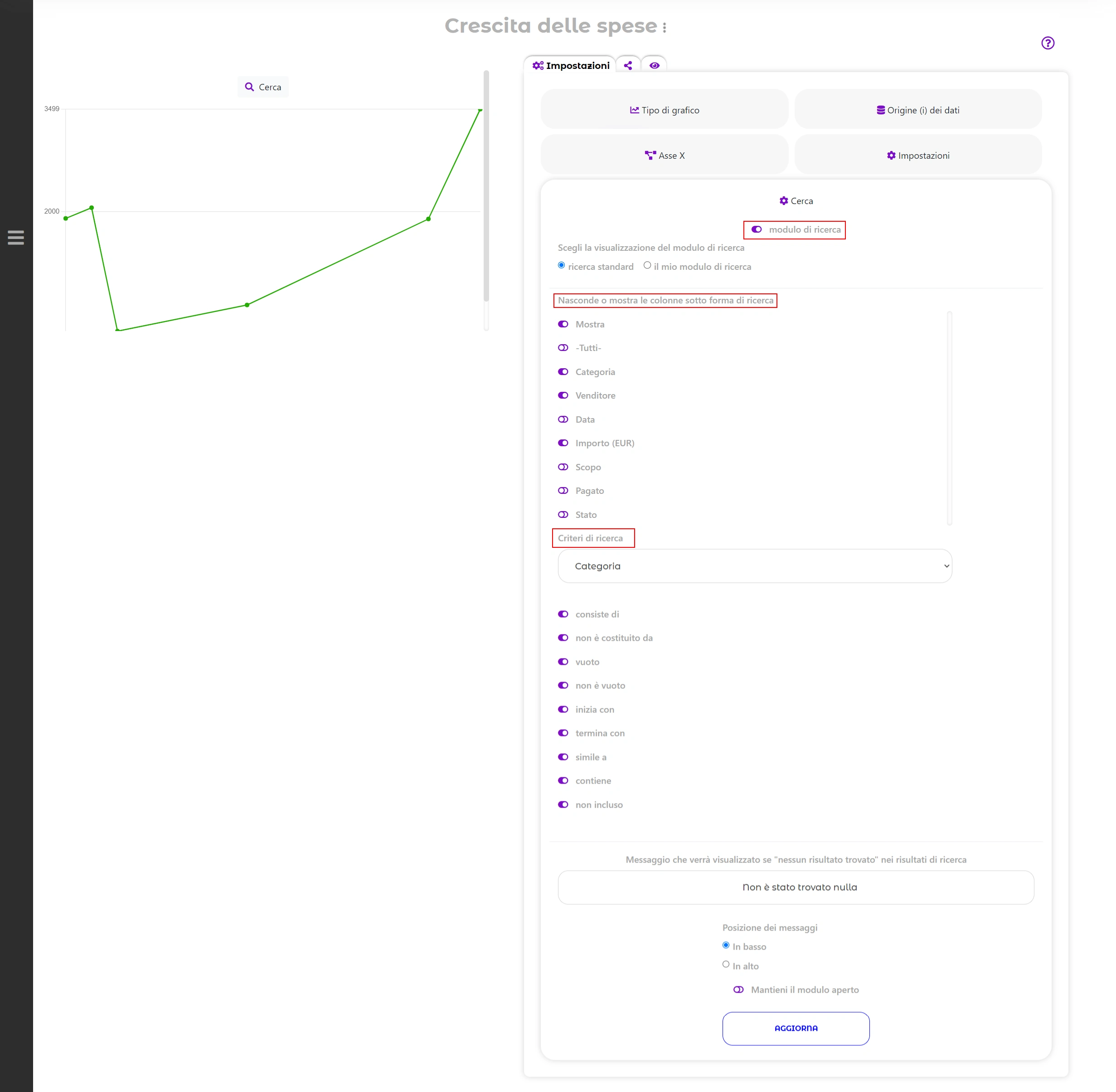Click the share icon next to Impostazioni
Image resolution: width=1116 pixels, height=1092 pixels.
[x=628, y=65]
